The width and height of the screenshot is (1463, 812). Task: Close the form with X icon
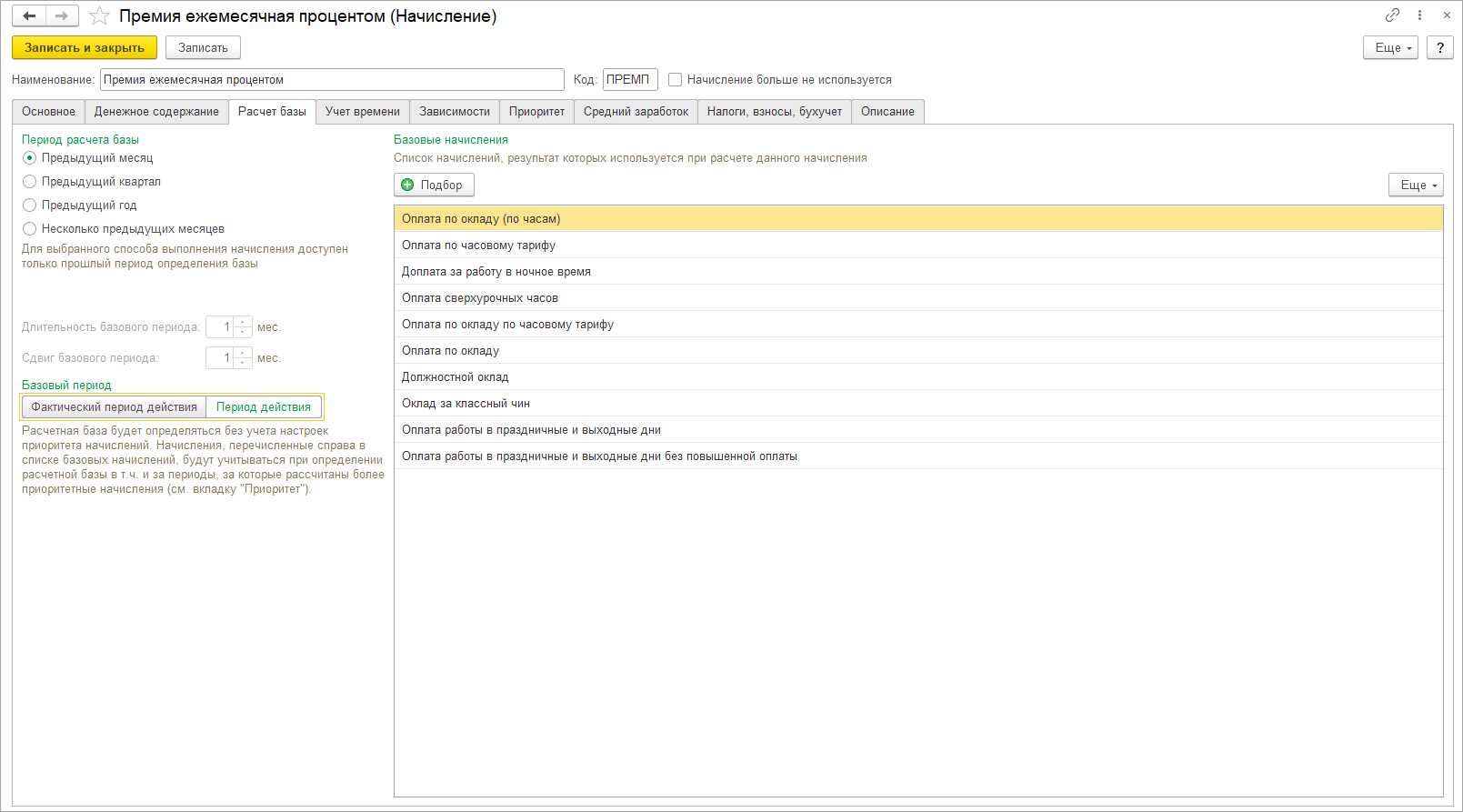coord(1447,15)
